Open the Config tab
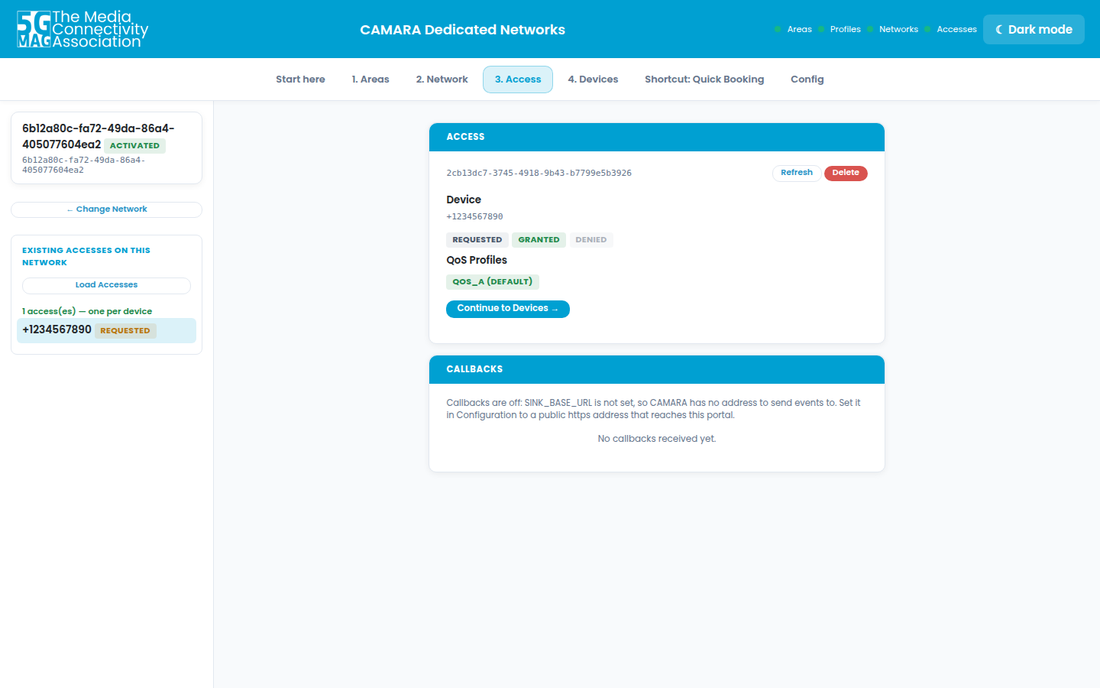 pyautogui.click(x=807, y=79)
